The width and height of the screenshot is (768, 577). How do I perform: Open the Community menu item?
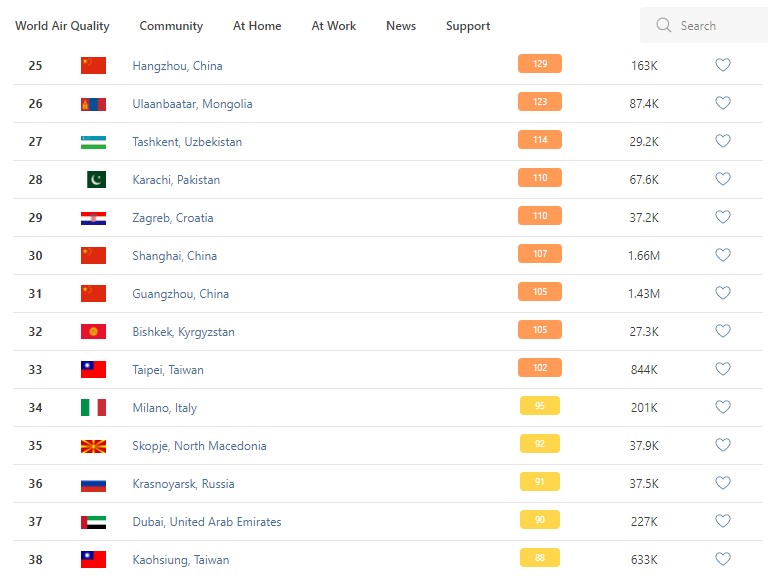171,26
